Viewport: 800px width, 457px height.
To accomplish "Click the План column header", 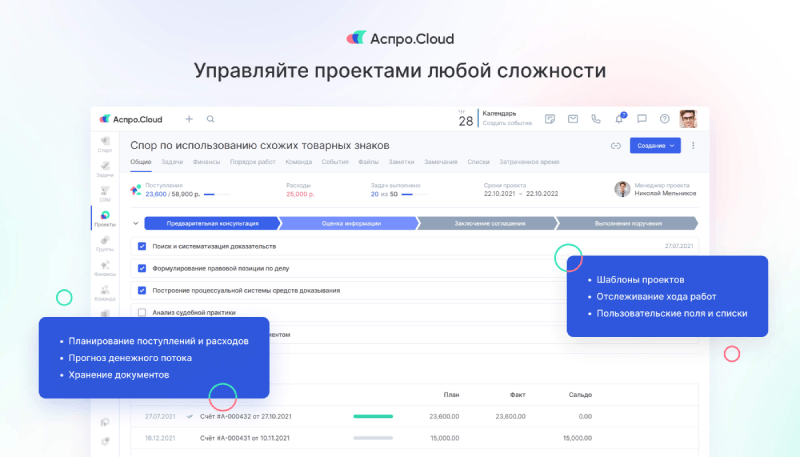I will tap(451, 395).
